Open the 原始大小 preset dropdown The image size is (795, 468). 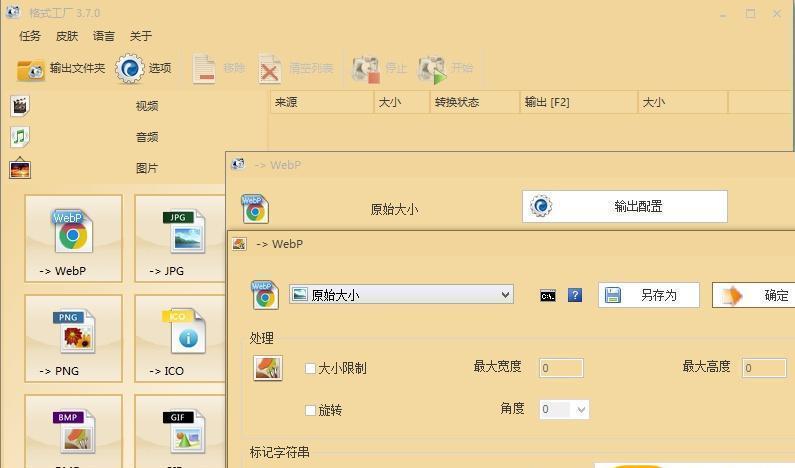click(401, 295)
